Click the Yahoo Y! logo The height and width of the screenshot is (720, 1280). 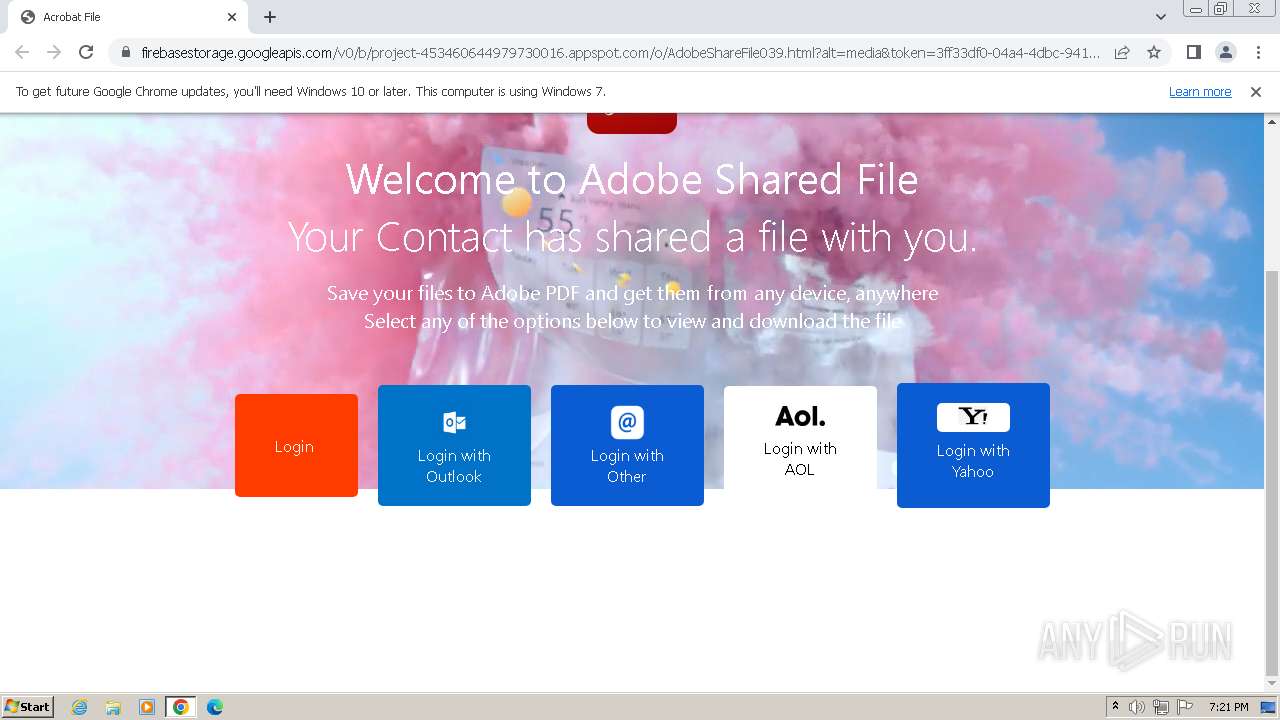coord(973,417)
